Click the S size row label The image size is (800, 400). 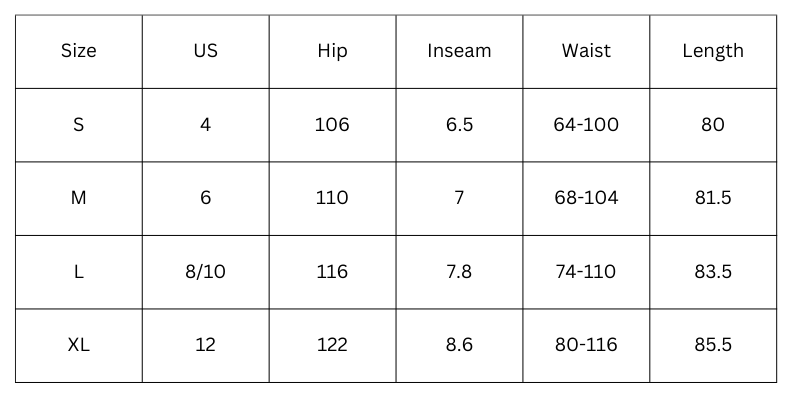click(x=79, y=125)
